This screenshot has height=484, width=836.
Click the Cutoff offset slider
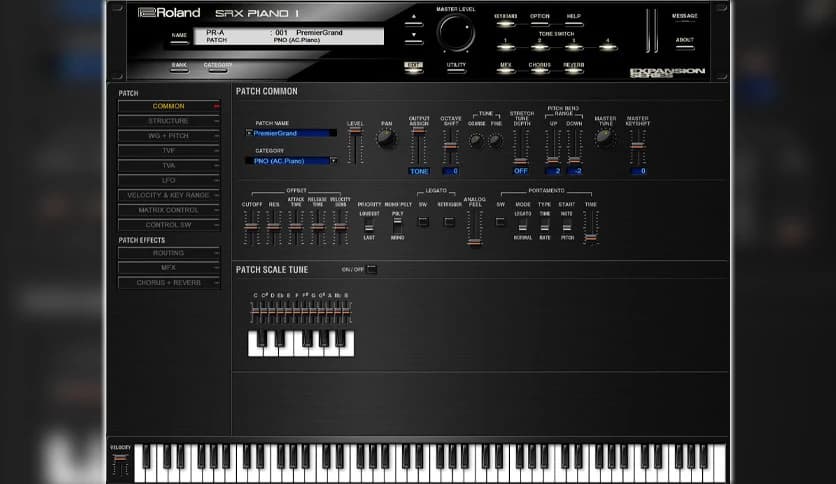252,227
